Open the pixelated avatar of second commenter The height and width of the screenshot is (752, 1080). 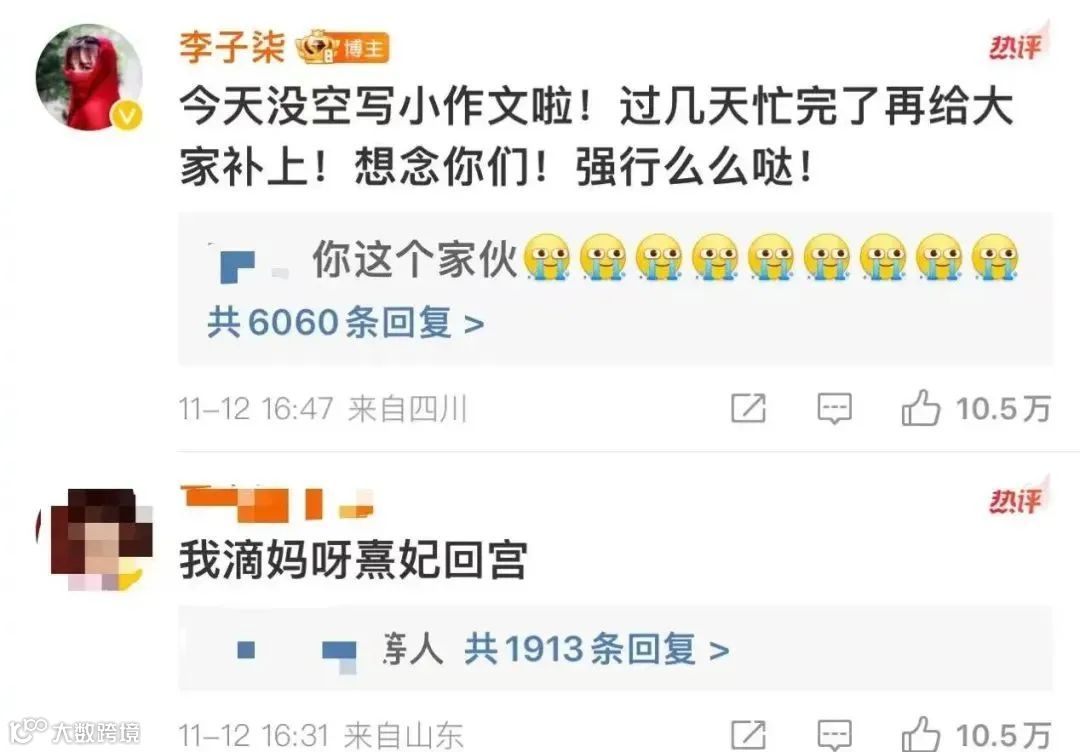(x=96, y=539)
